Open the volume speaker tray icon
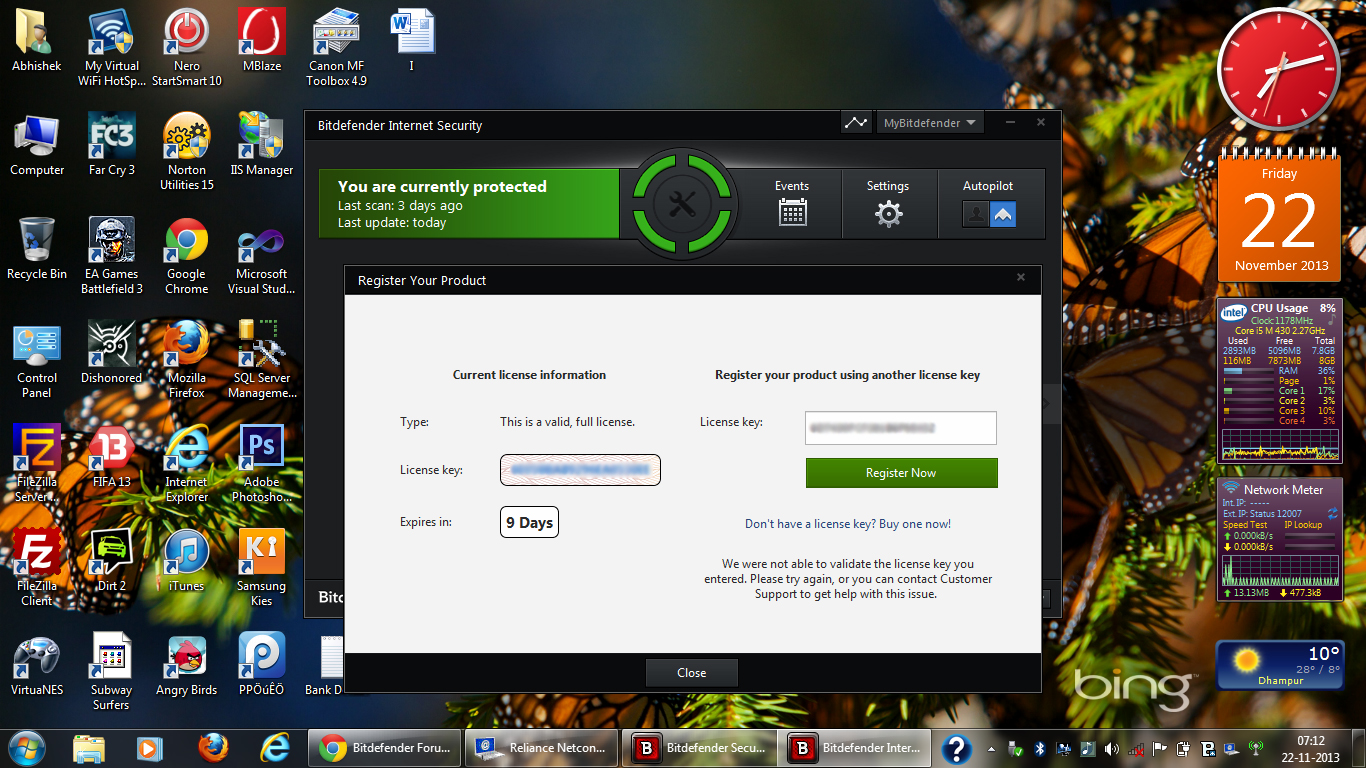Screen dimensions: 1366x768 coord(1111,748)
